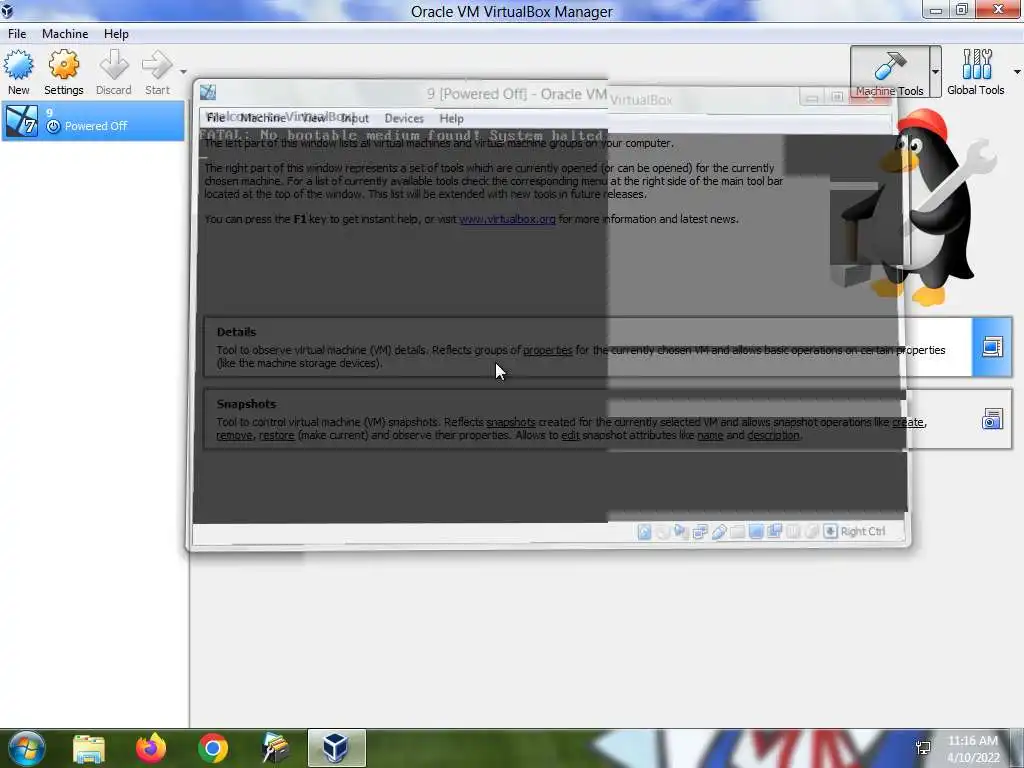The image size is (1024, 768).
Task: Open the Snapshots tool via its camera icon
Action: [x=992, y=419]
